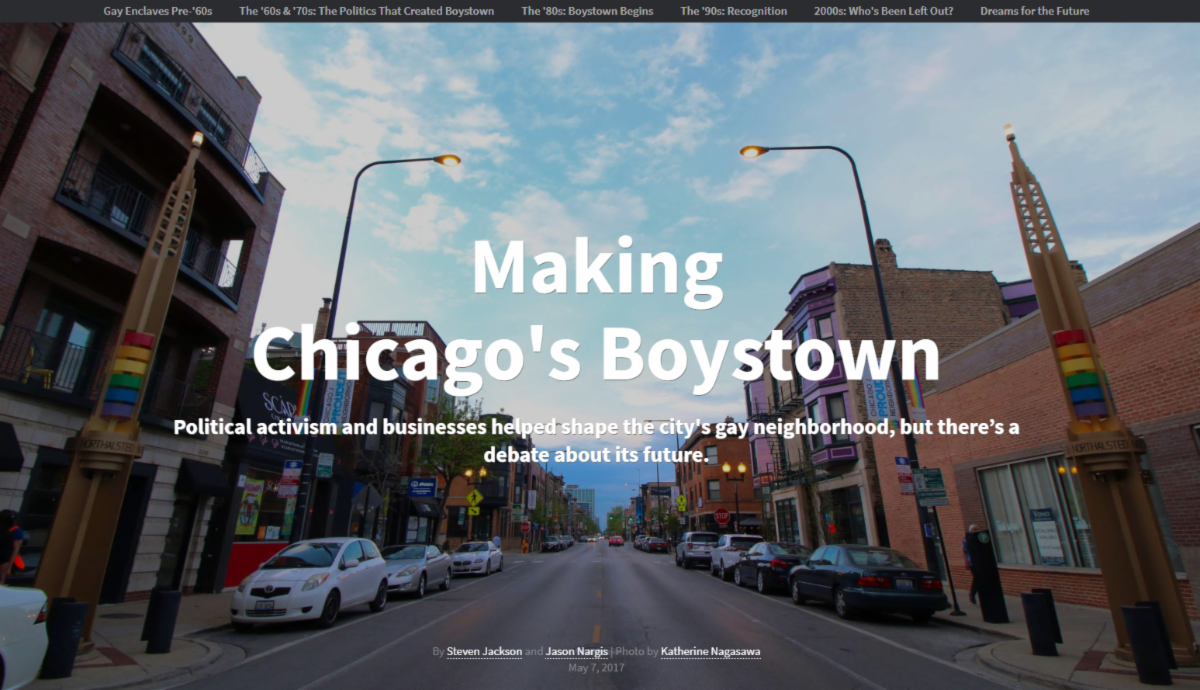This screenshot has width=1200, height=690.
Task: Navigate to Dreams for the Future
Action: coord(1034,11)
